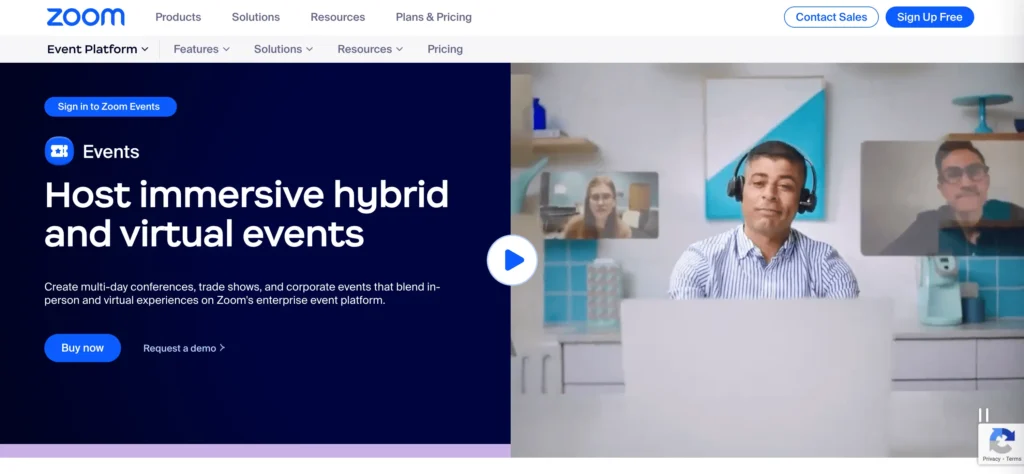Expand the Resources dropdown in the sub-navigation
Viewport: 1024px width, 474px height.
(370, 49)
